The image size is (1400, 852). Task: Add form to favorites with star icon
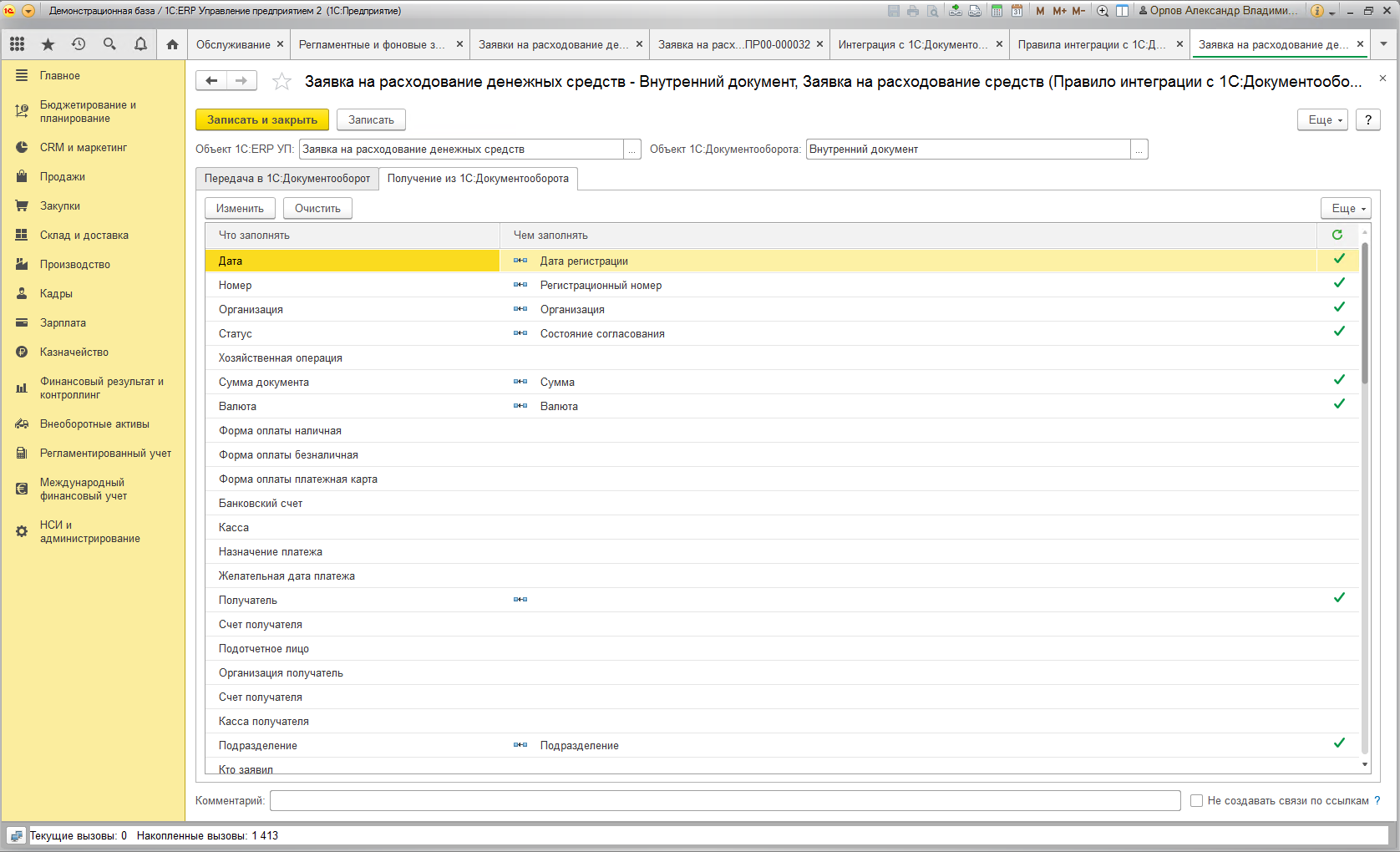282,81
